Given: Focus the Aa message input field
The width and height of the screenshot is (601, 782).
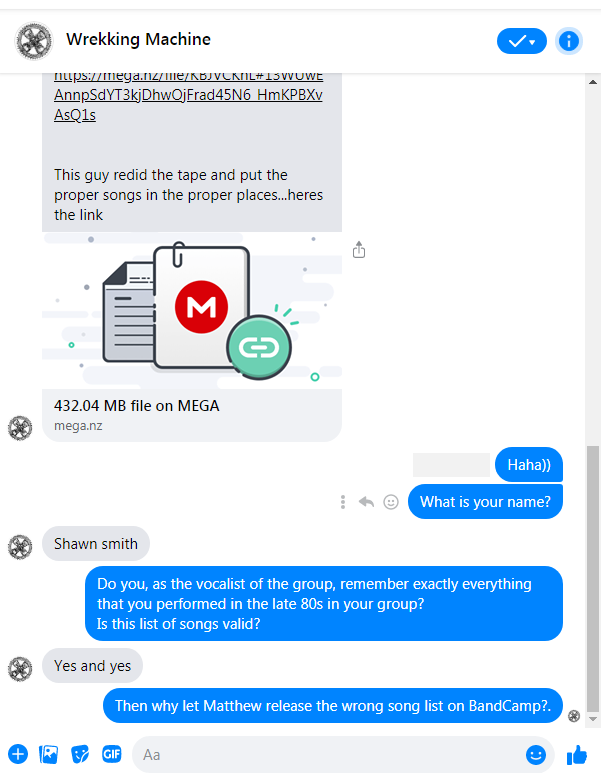Looking at the screenshot, I should pos(329,755).
